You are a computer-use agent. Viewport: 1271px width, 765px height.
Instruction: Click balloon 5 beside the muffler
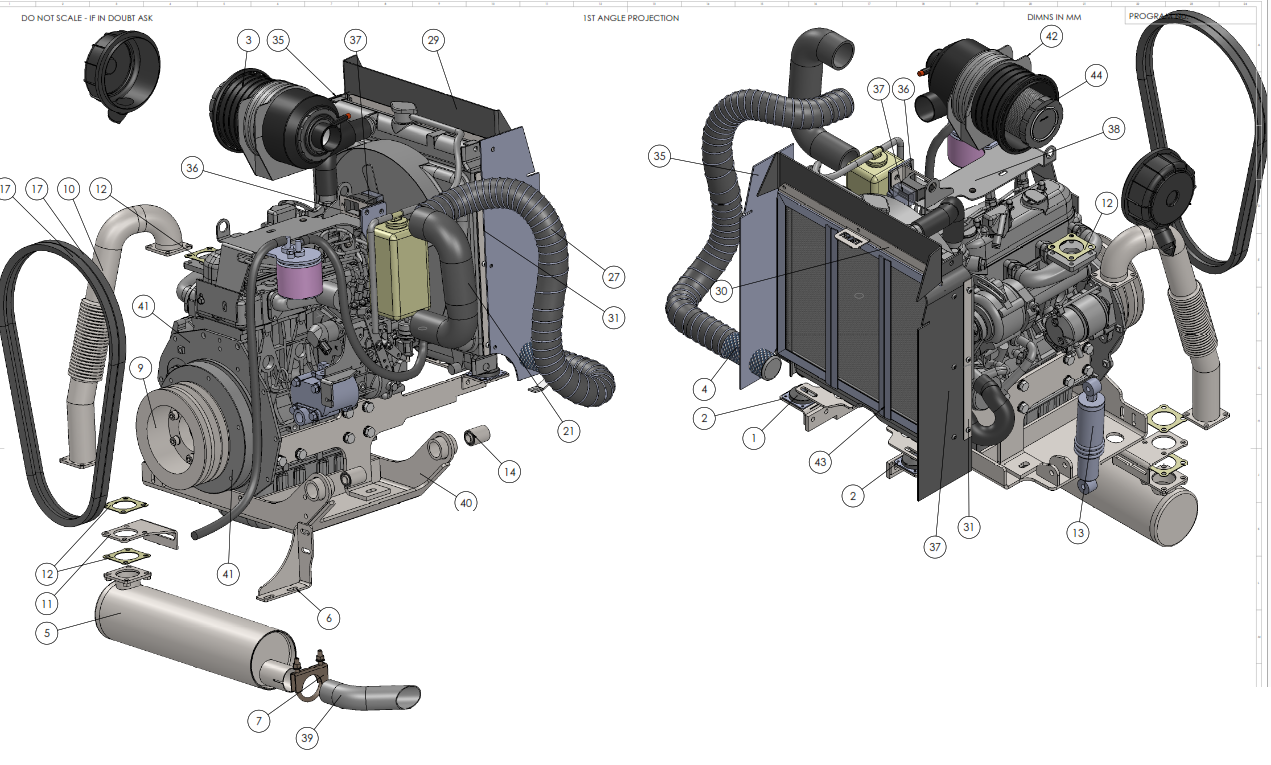click(47, 632)
